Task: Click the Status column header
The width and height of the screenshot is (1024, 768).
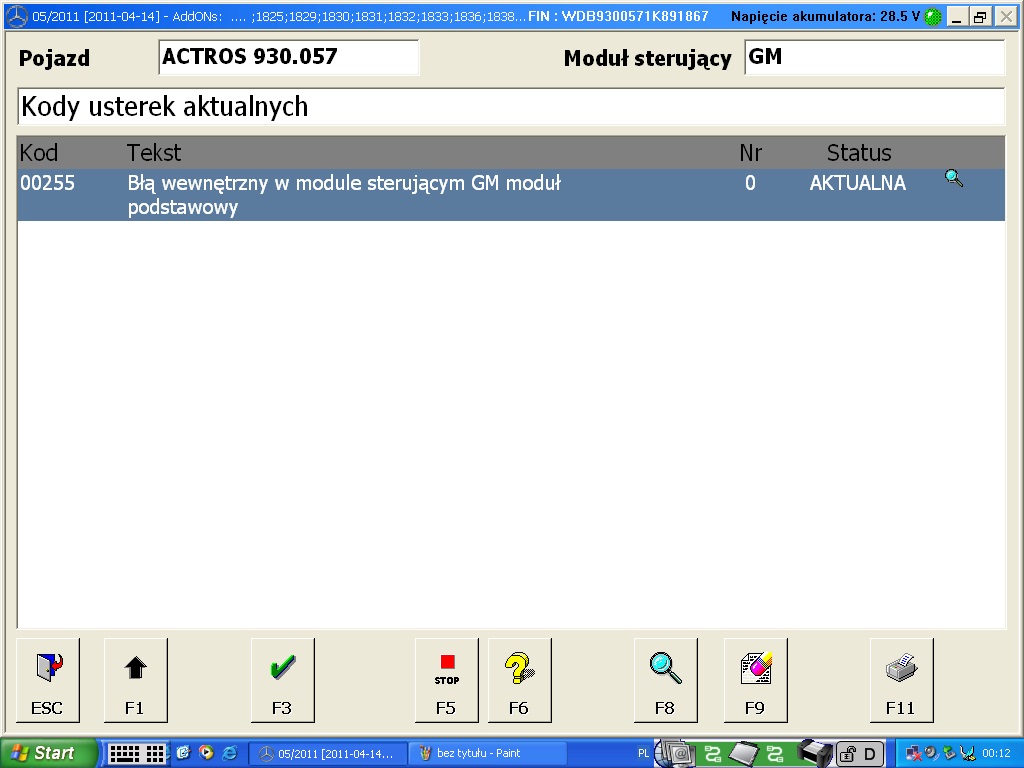Action: point(858,153)
